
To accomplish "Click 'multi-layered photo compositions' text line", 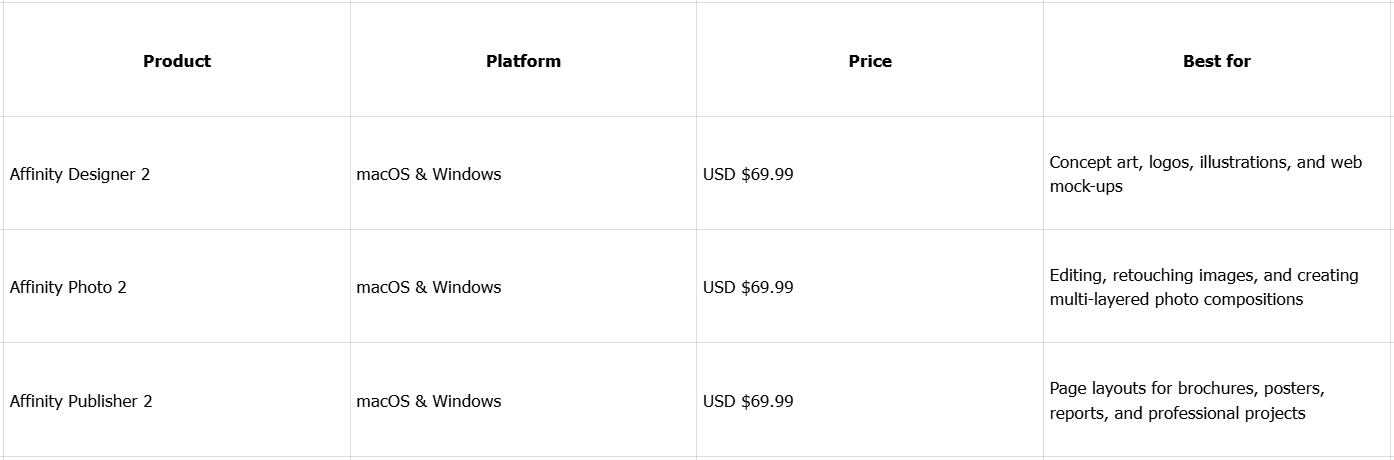I will click(x=1176, y=299).
